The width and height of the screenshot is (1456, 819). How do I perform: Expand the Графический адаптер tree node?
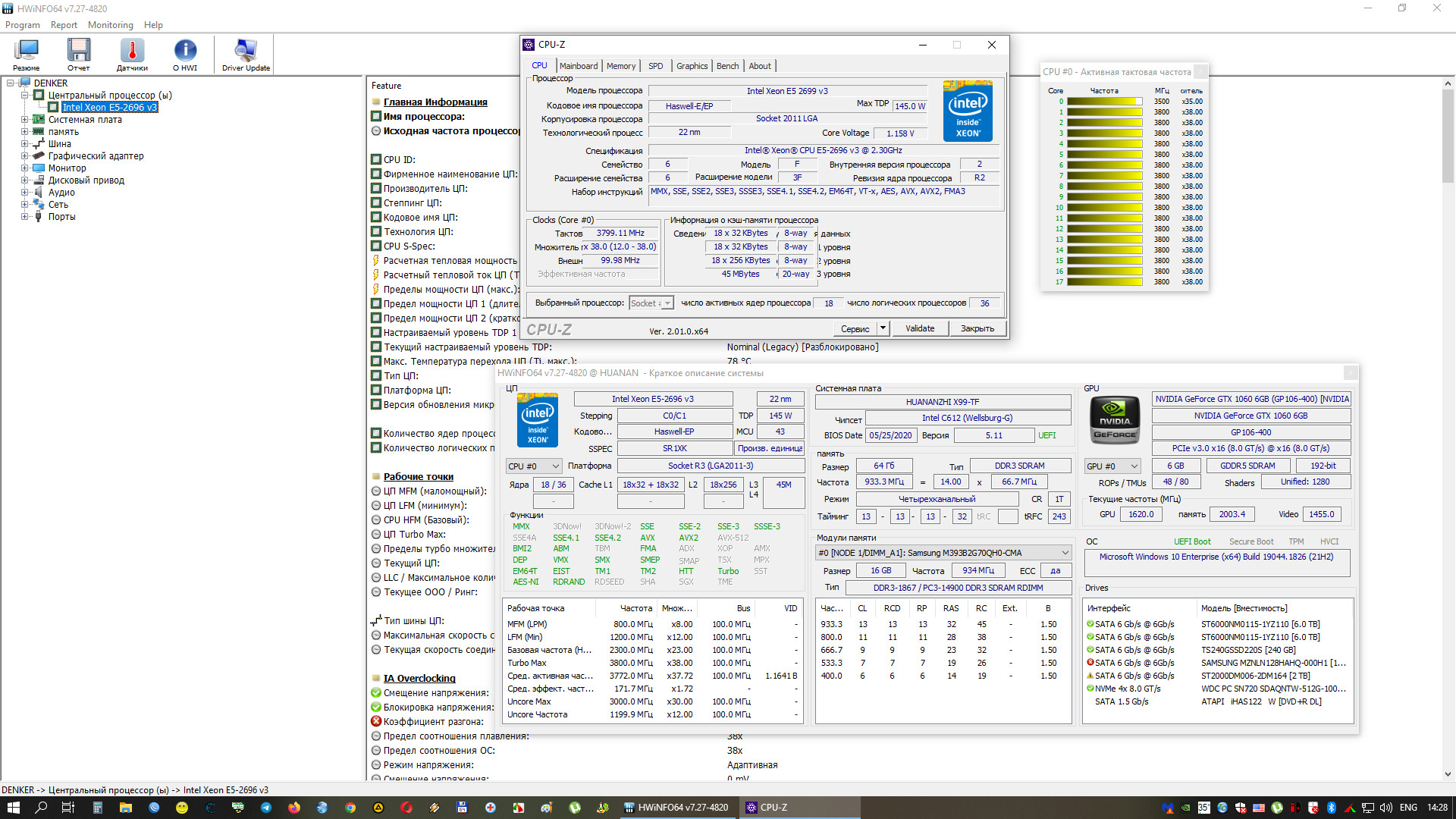click(25, 156)
